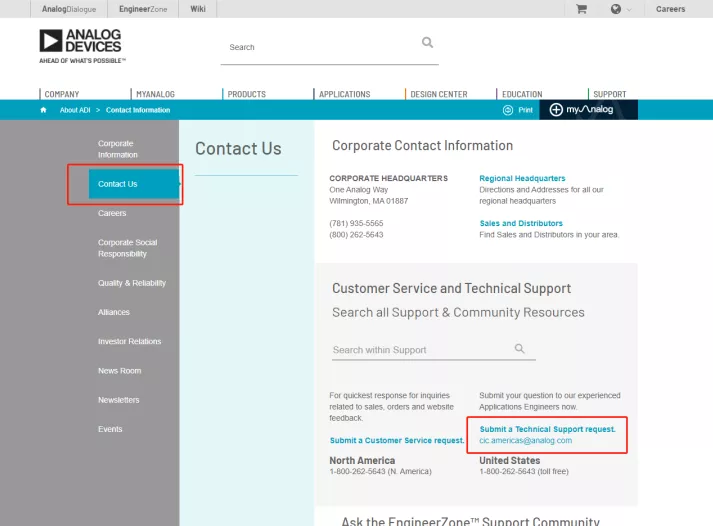The image size is (713, 526).
Task: Click the Print label text
Action: coord(526,110)
